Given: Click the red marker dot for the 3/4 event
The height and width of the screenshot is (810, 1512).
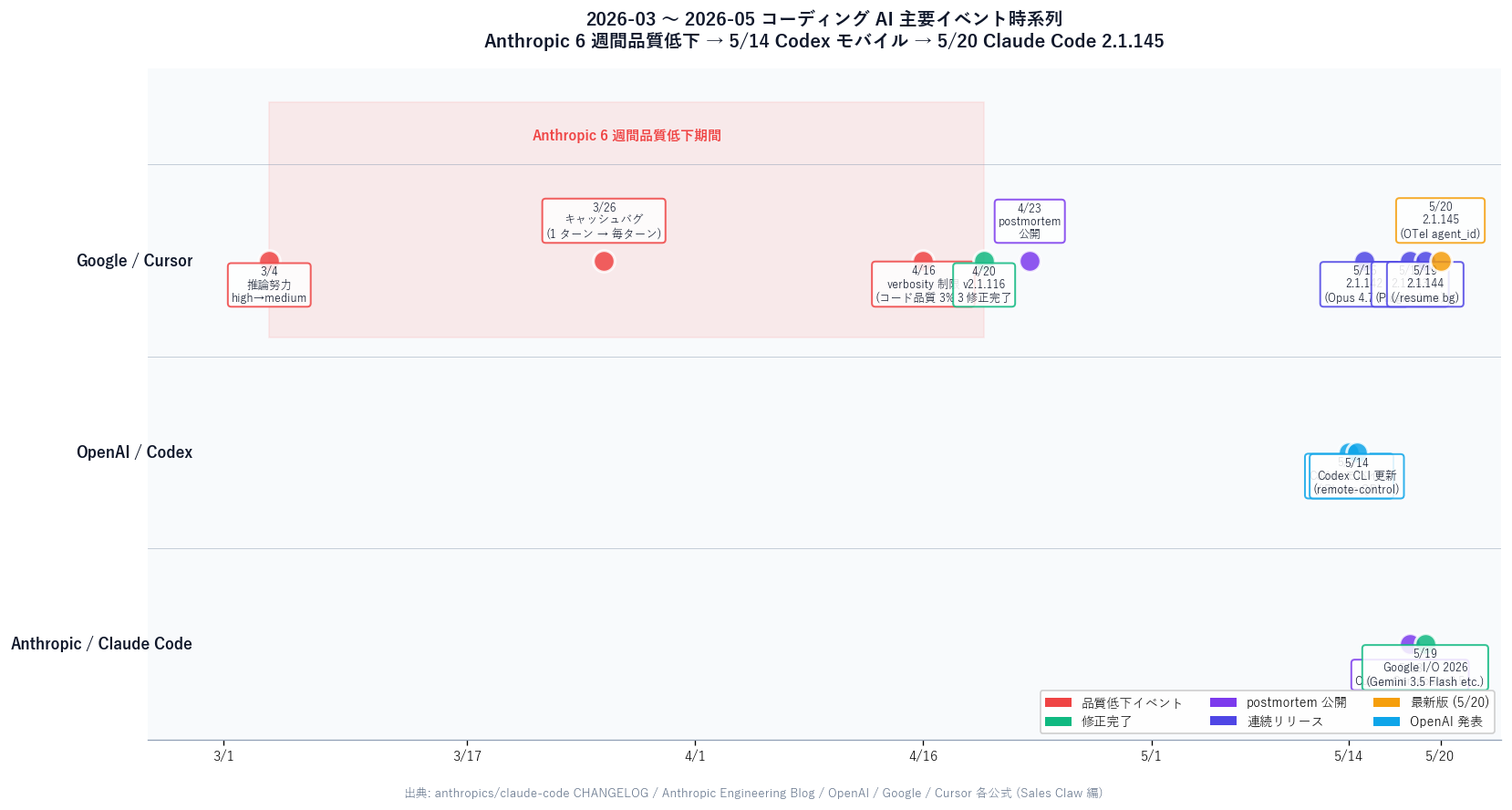Looking at the screenshot, I should tap(269, 261).
